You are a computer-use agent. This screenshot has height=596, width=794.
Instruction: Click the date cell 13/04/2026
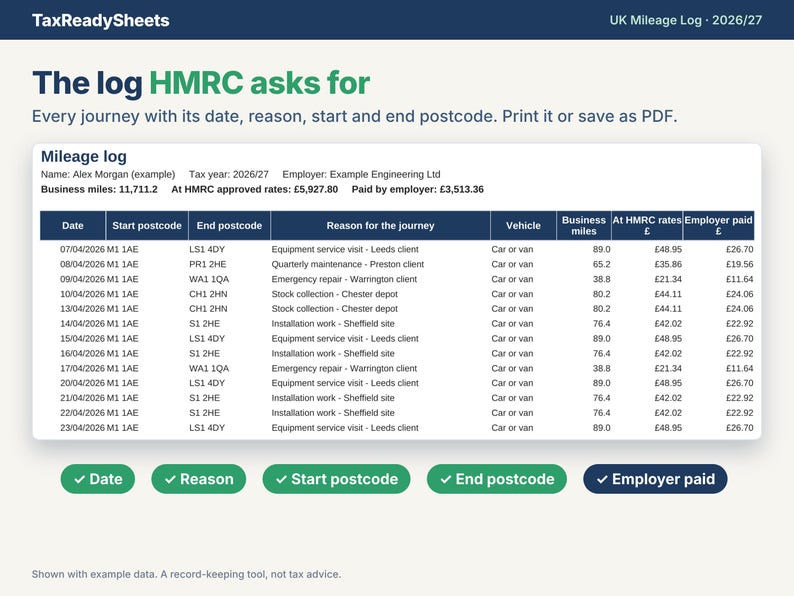click(83, 309)
